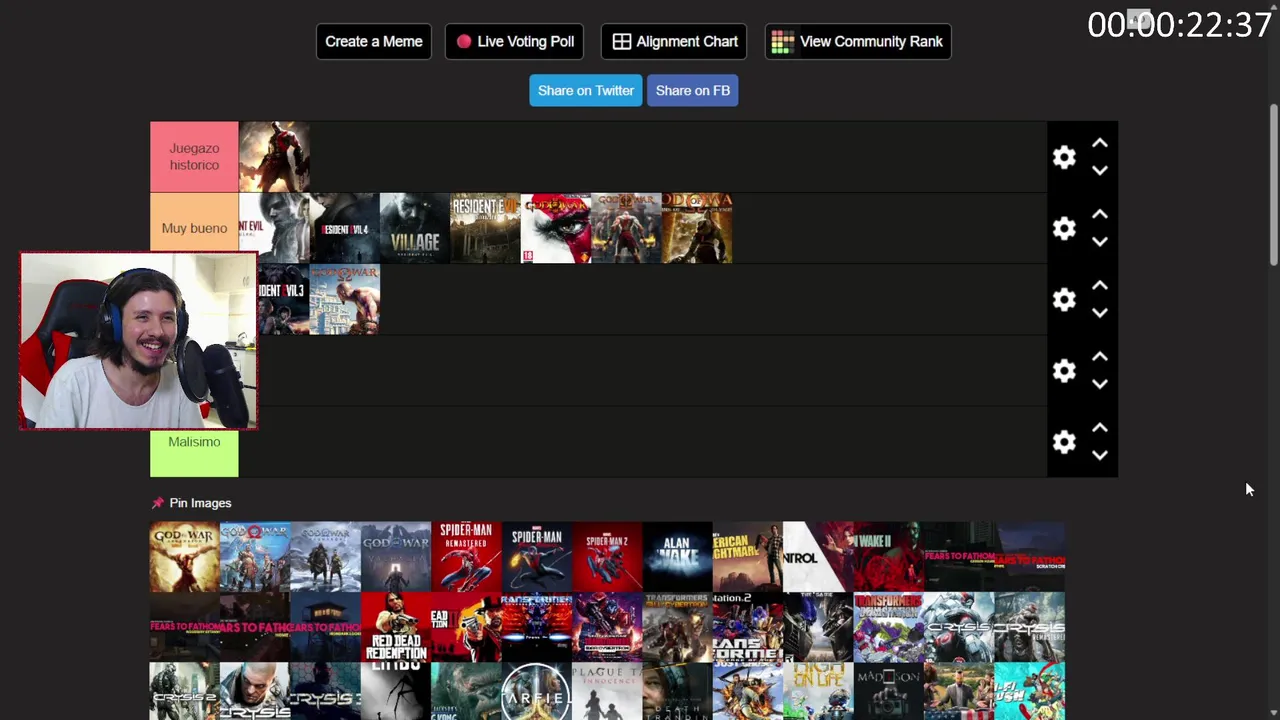The height and width of the screenshot is (720, 1280).
Task: View Community Rank
Action: [858, 41]
